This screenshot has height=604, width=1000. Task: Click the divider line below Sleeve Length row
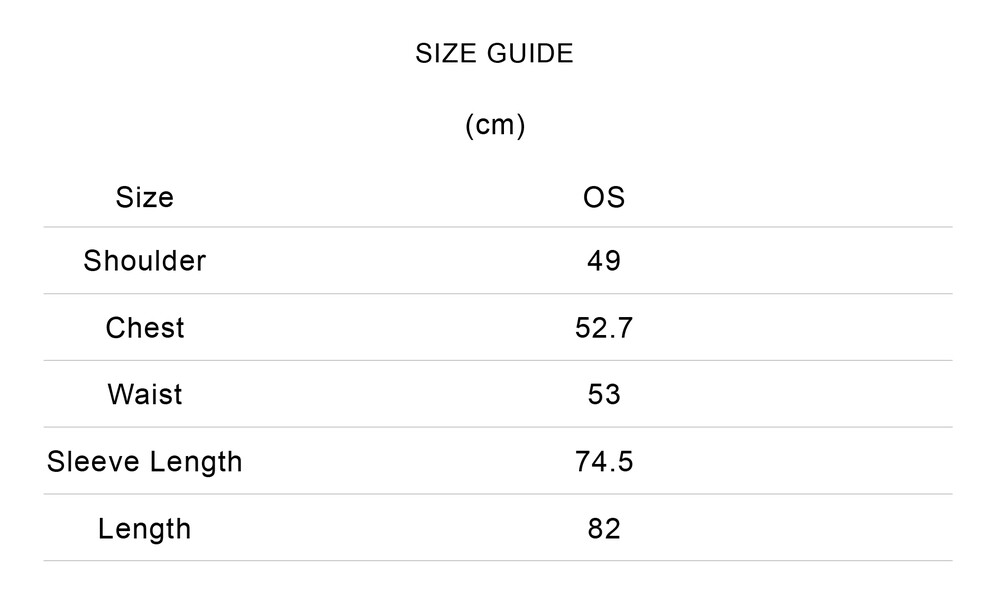click(498, 494)
